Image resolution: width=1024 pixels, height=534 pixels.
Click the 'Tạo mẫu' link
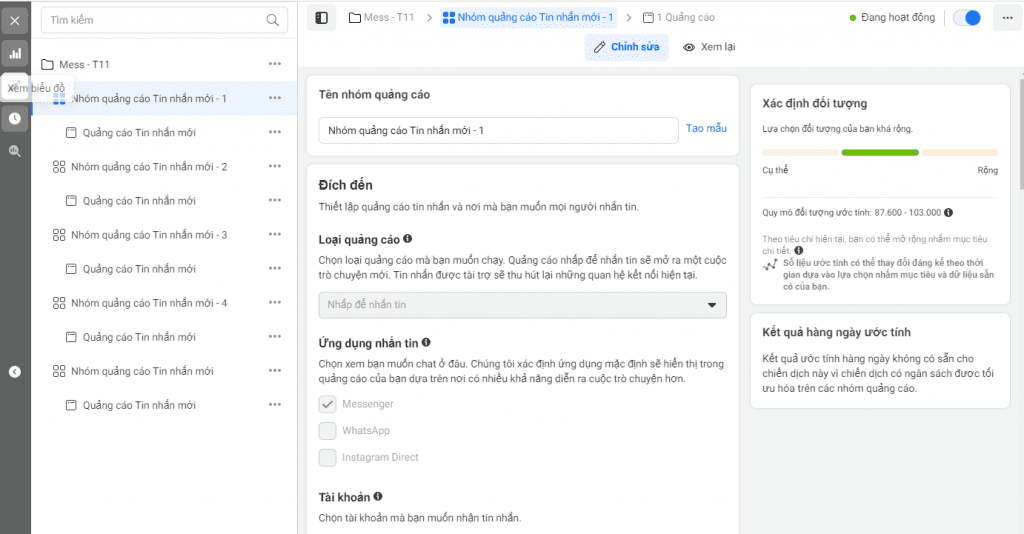[x=706, y=129]
